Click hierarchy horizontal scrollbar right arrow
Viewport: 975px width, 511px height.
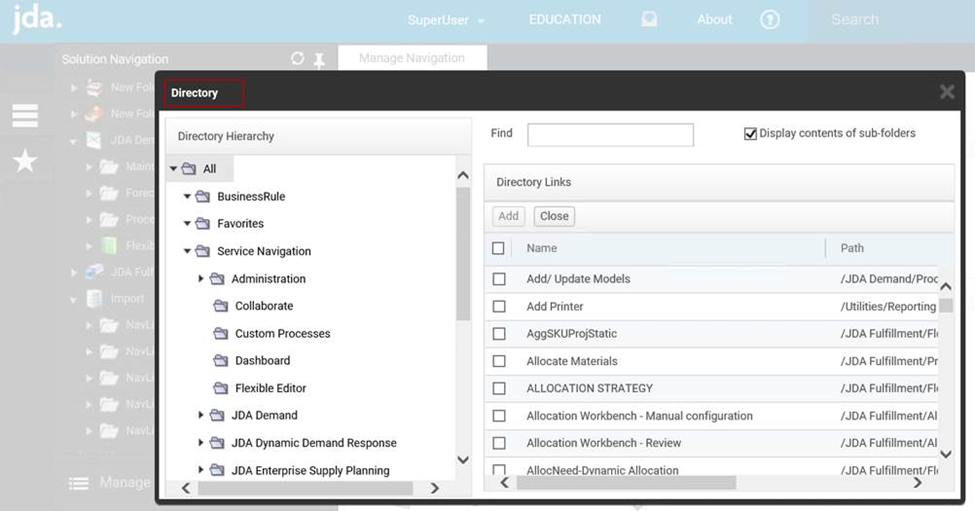pos(435,489)
